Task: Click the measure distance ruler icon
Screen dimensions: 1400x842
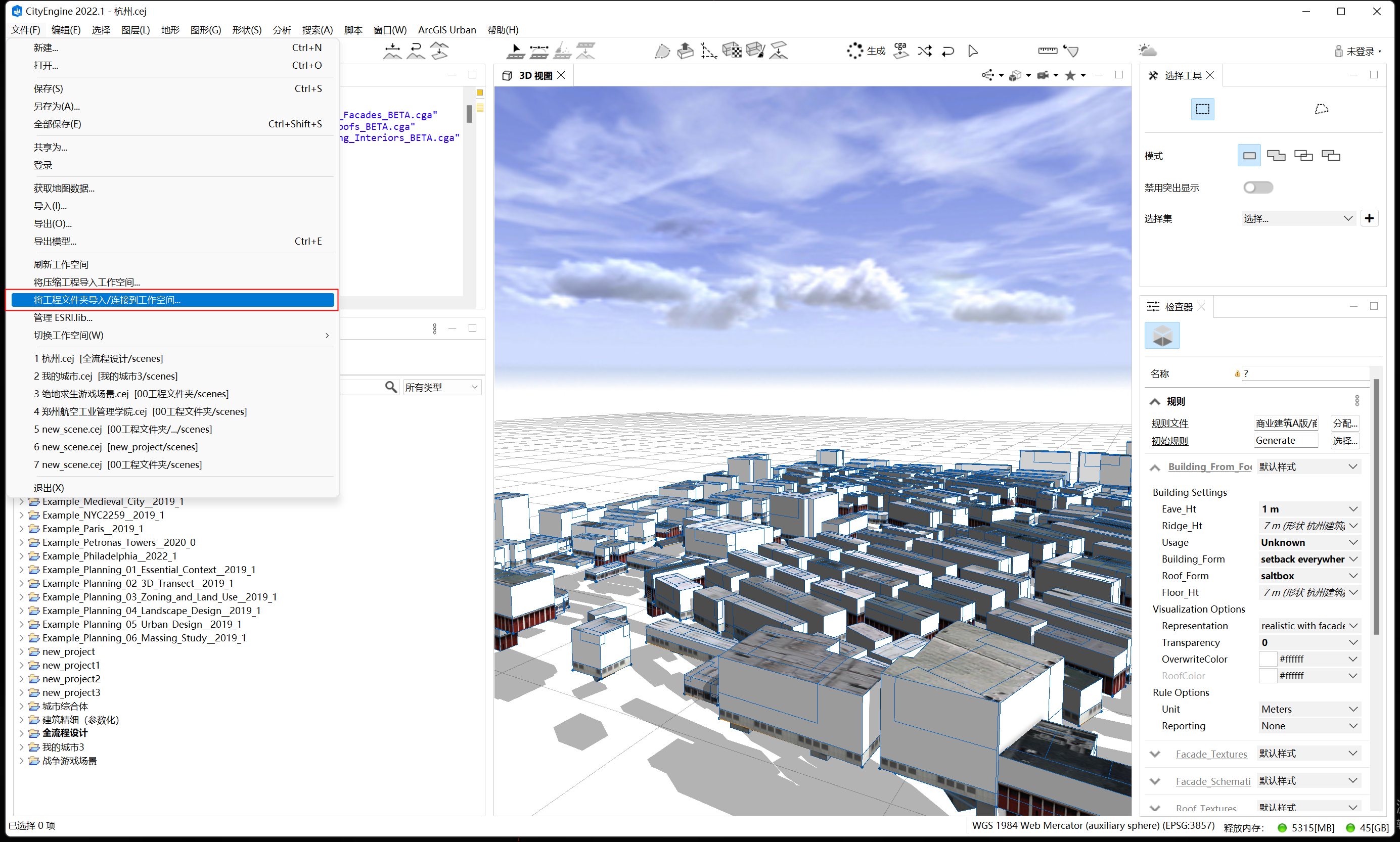Action: point(1047,51)
